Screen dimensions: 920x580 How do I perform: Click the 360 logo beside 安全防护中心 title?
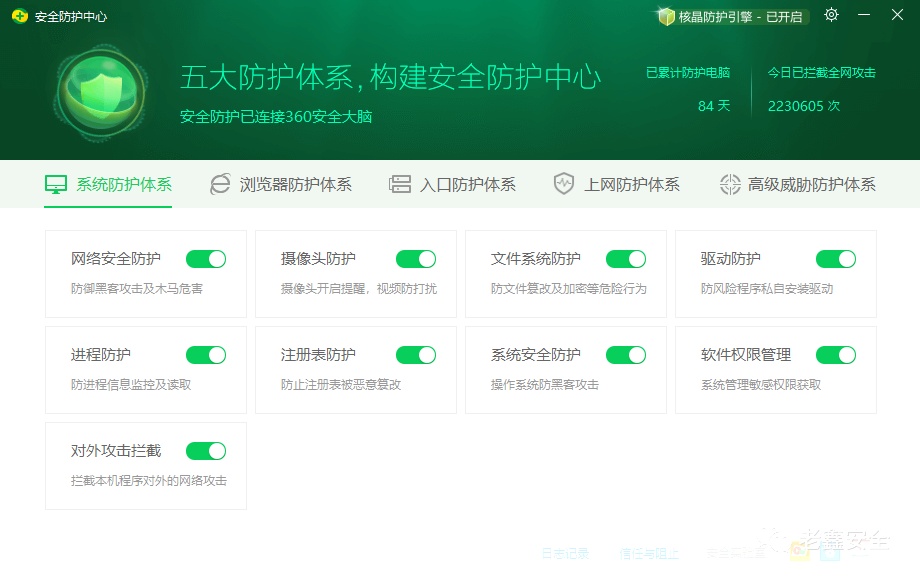click(x=19, y=16)
